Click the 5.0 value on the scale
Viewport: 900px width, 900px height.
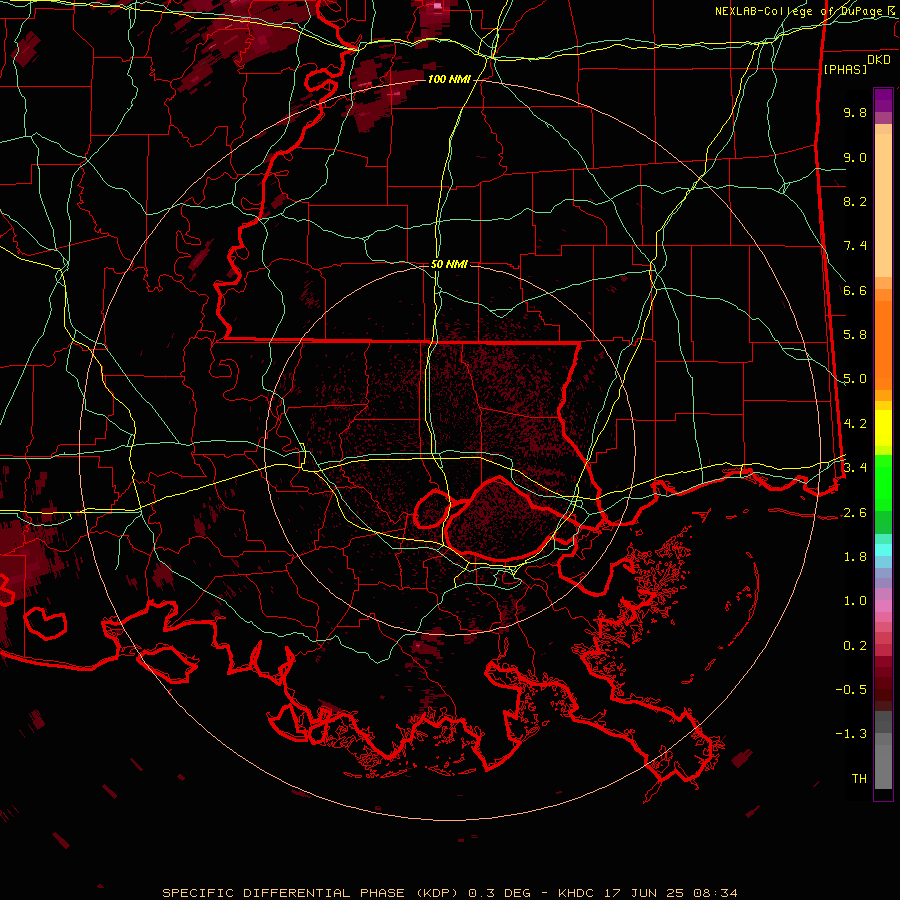point(855,379)
